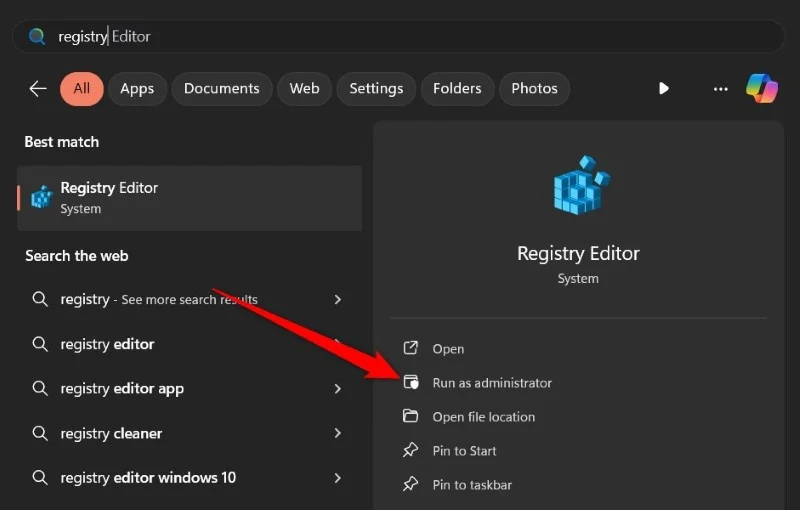
Task: Click the Open launch icon
Action: [411, 348]
